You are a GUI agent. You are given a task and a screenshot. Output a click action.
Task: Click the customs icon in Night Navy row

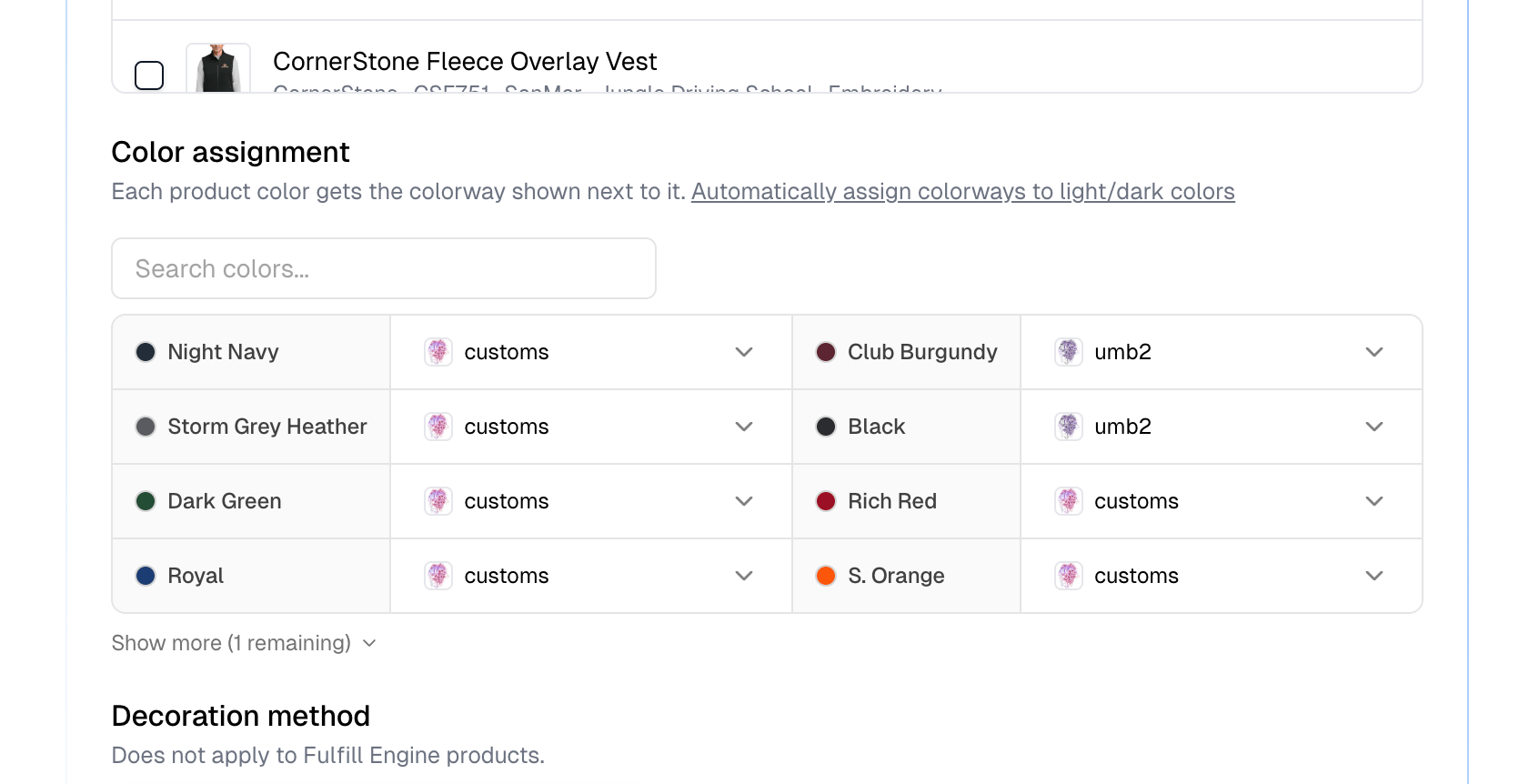438,352
